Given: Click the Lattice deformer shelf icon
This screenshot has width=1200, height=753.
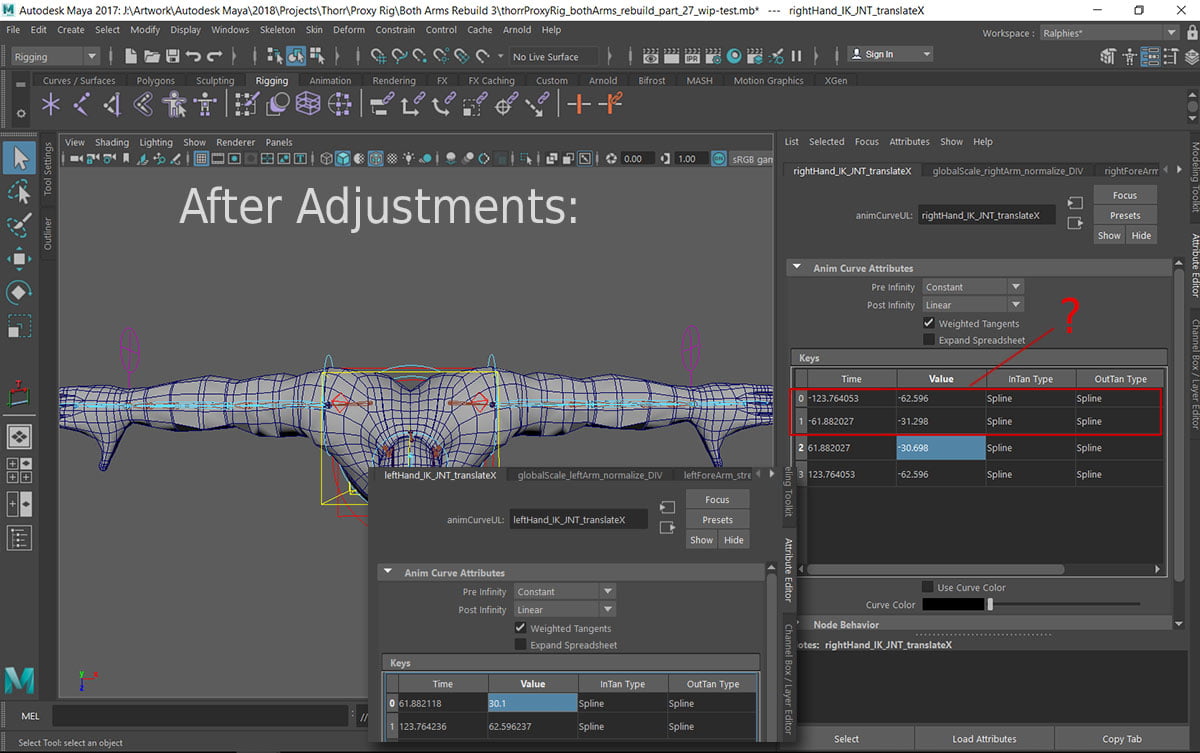Looking at the screenshot, I should pos(310,104).
